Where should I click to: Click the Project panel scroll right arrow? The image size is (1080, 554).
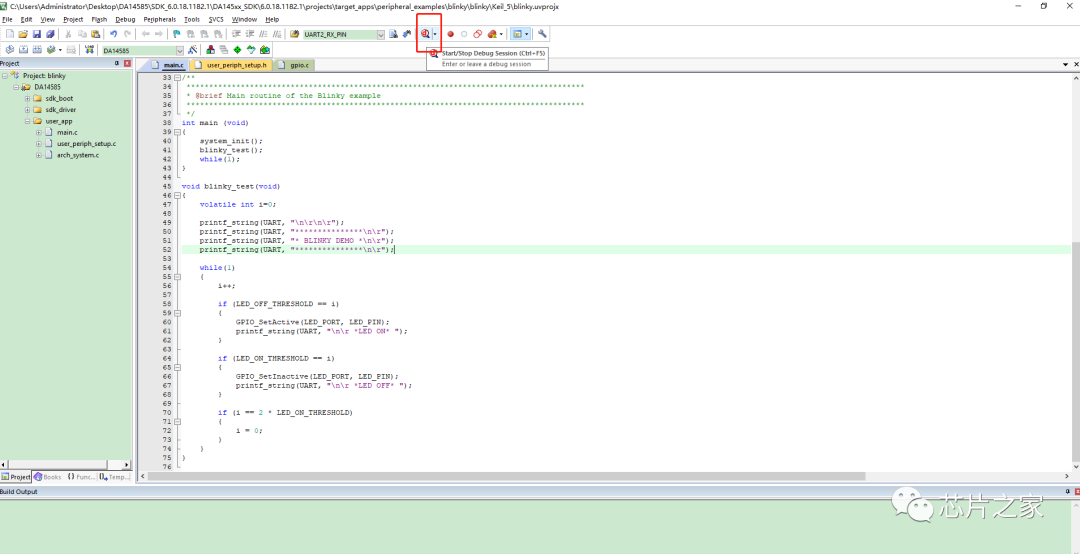(x=127, y=465)
